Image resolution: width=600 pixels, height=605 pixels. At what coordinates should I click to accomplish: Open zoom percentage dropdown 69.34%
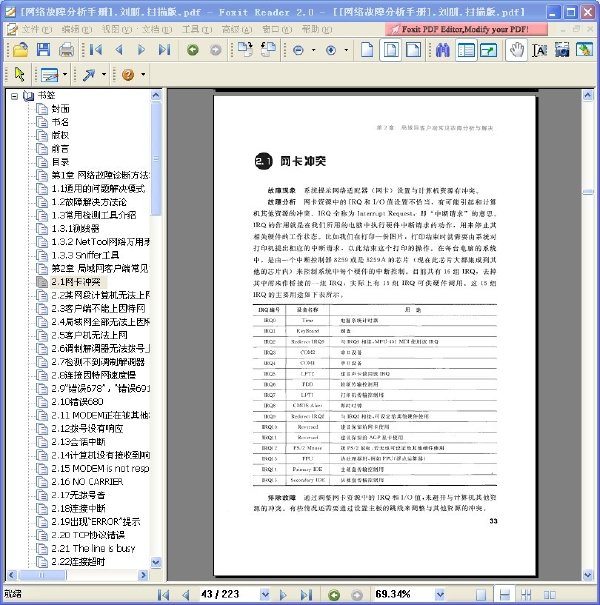[440, 595]
